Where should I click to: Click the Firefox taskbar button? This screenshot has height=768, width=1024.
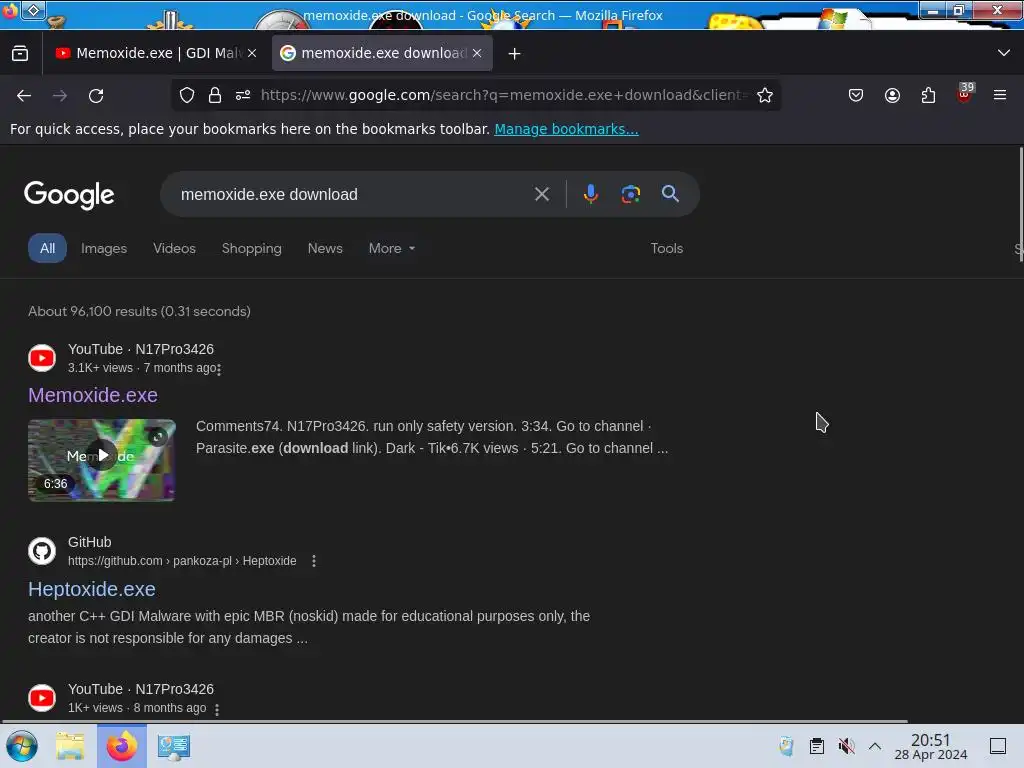point(121,746)
